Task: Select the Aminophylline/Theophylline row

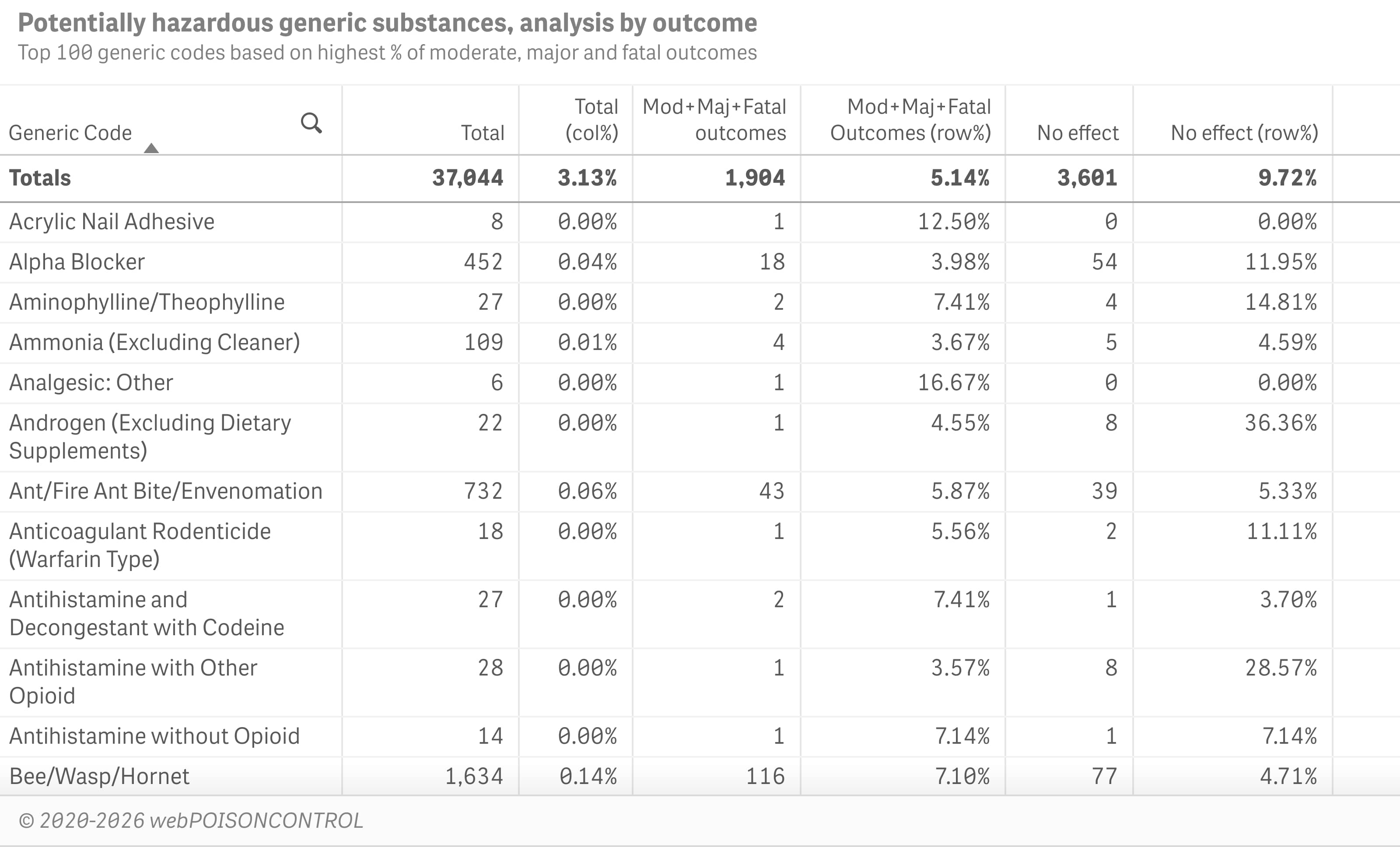Action: 147,301
